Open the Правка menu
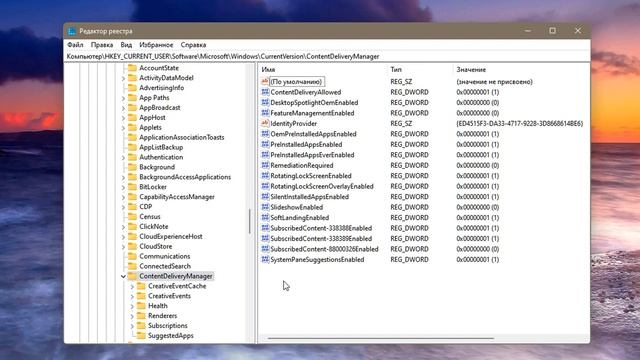 tap(102, 45)
